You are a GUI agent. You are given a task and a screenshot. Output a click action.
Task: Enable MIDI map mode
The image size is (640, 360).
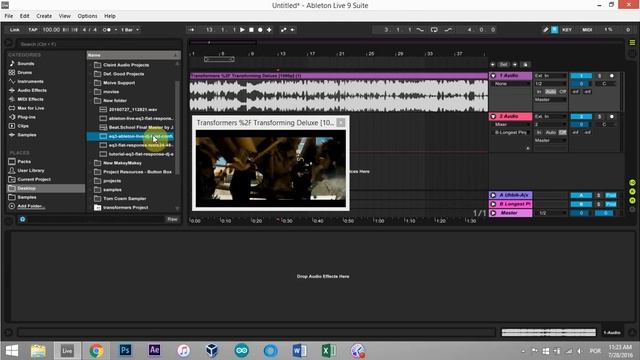click(x=587, y=30)
